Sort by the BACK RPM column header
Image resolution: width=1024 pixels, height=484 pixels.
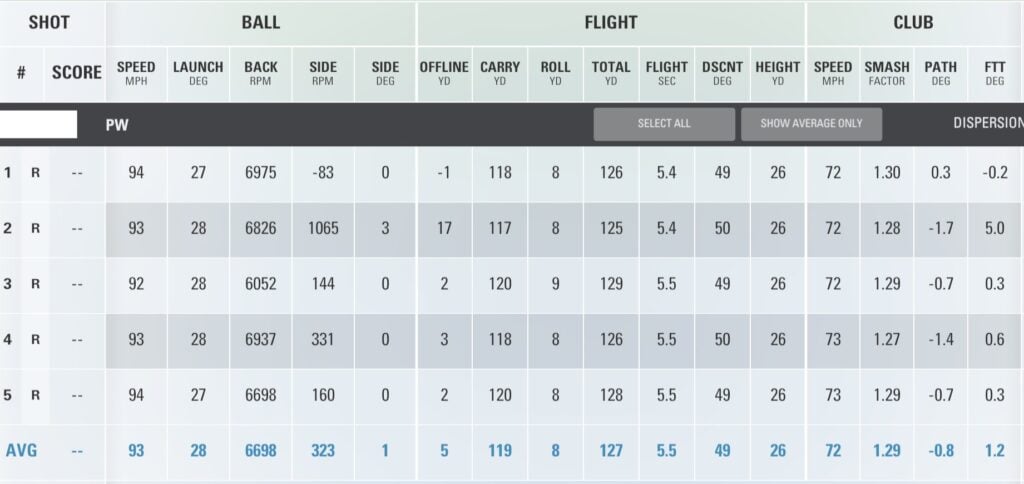point(261,74)
